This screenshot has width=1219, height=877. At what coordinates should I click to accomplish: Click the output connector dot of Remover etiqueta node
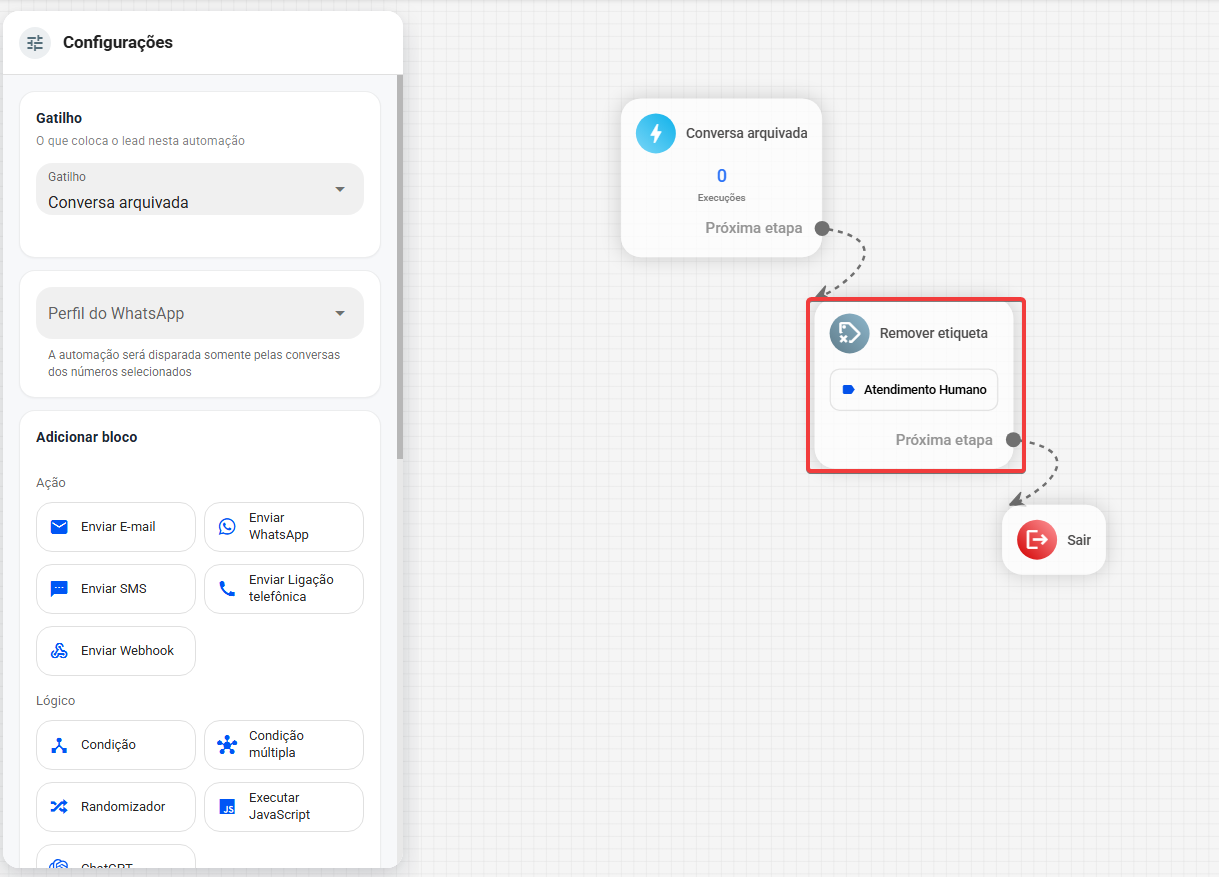tap(1013, 439)
